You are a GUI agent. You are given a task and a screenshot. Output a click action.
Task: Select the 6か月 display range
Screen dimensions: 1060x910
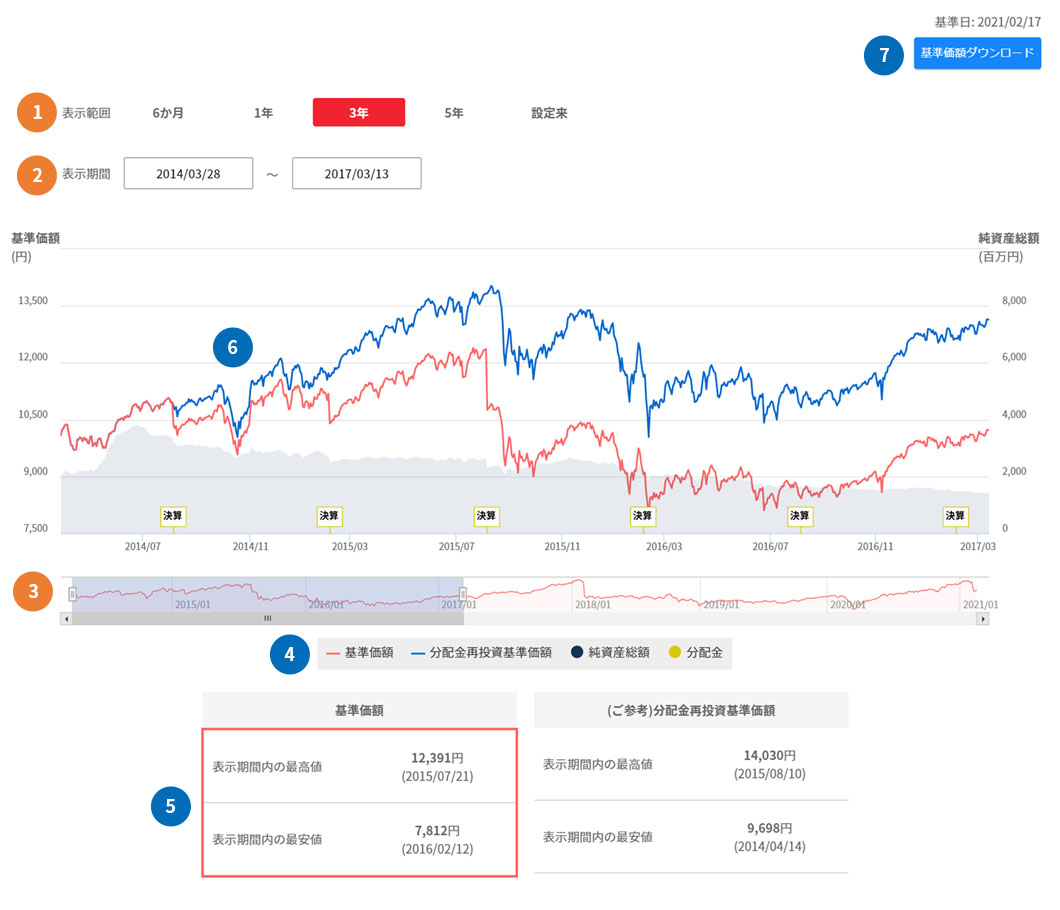coord(168,113)
